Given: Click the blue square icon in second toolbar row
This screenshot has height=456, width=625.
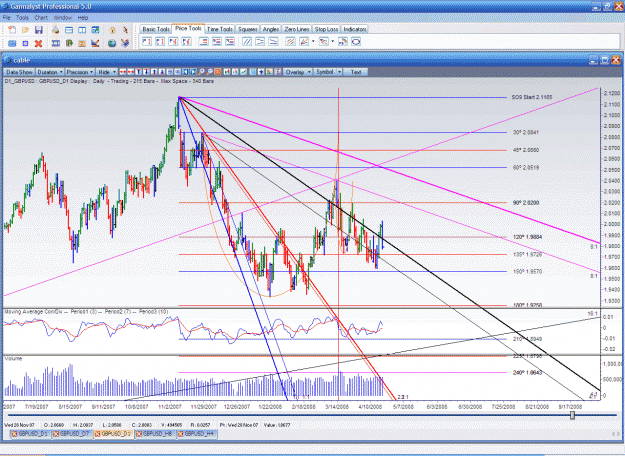Looking at the screenshot, I should (25, 43).
